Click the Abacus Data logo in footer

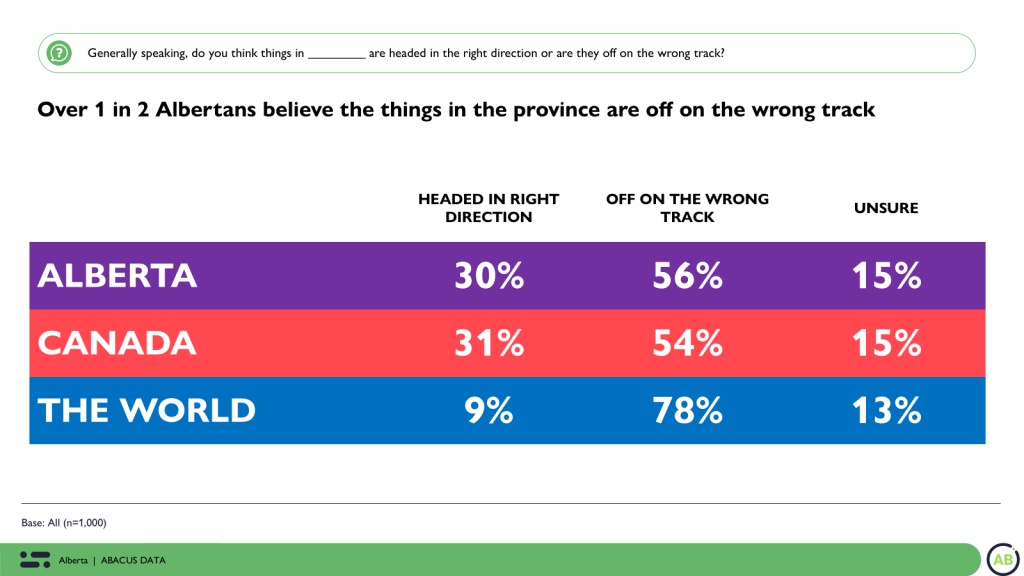coord(35,559)
